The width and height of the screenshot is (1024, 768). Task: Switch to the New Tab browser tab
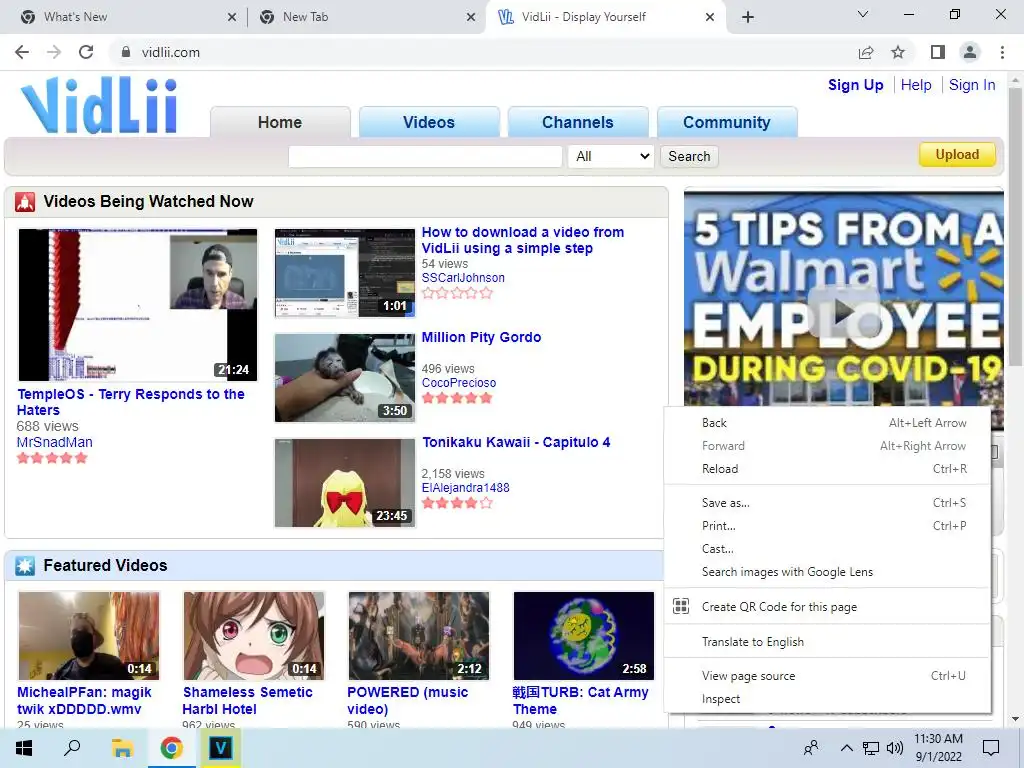click(366, 18)
